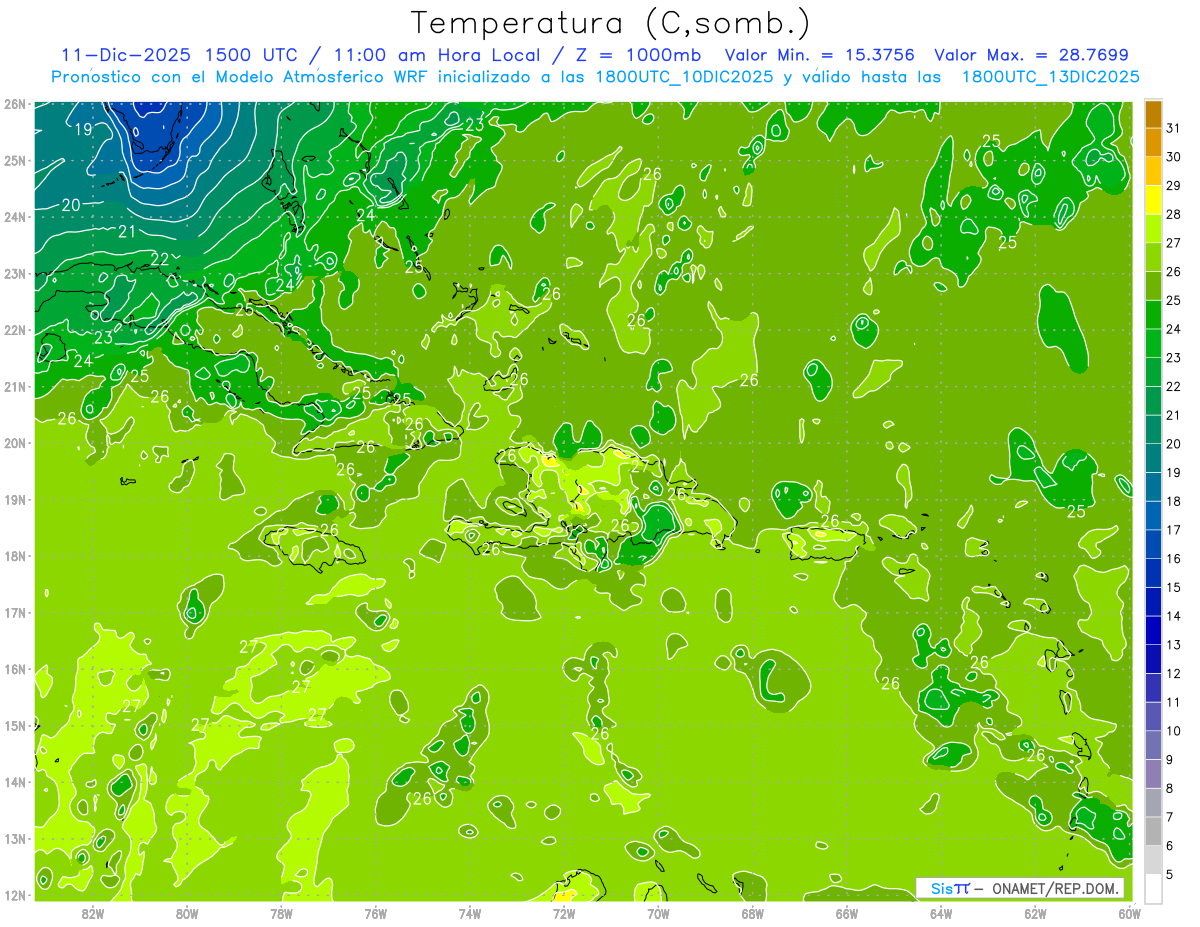The image size is (1200, 927).
Task: Click the 72W longitude axis label
Action: pyautogui.click(x=564, y=914)
